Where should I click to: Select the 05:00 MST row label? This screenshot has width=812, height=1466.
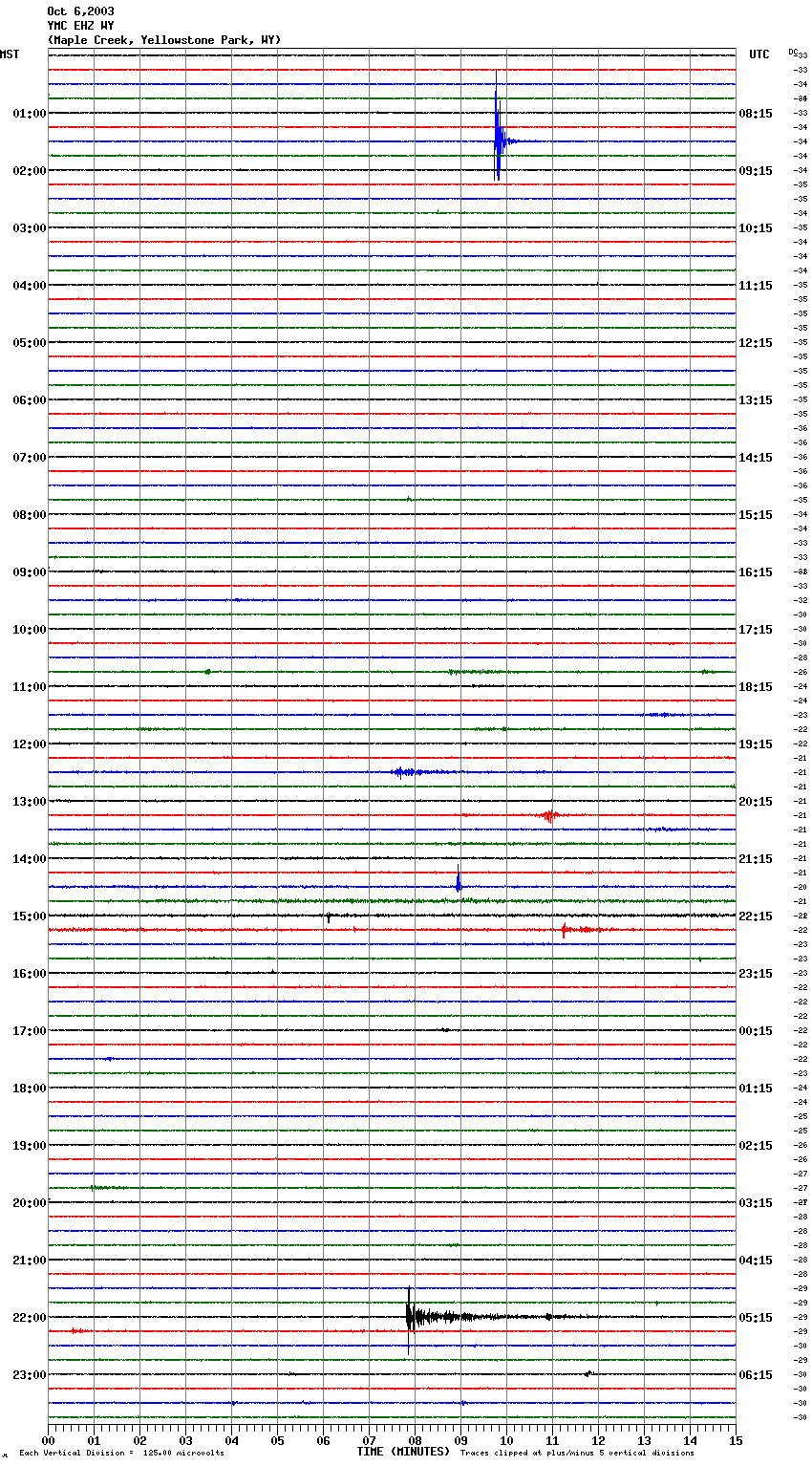tap(29, 343)
